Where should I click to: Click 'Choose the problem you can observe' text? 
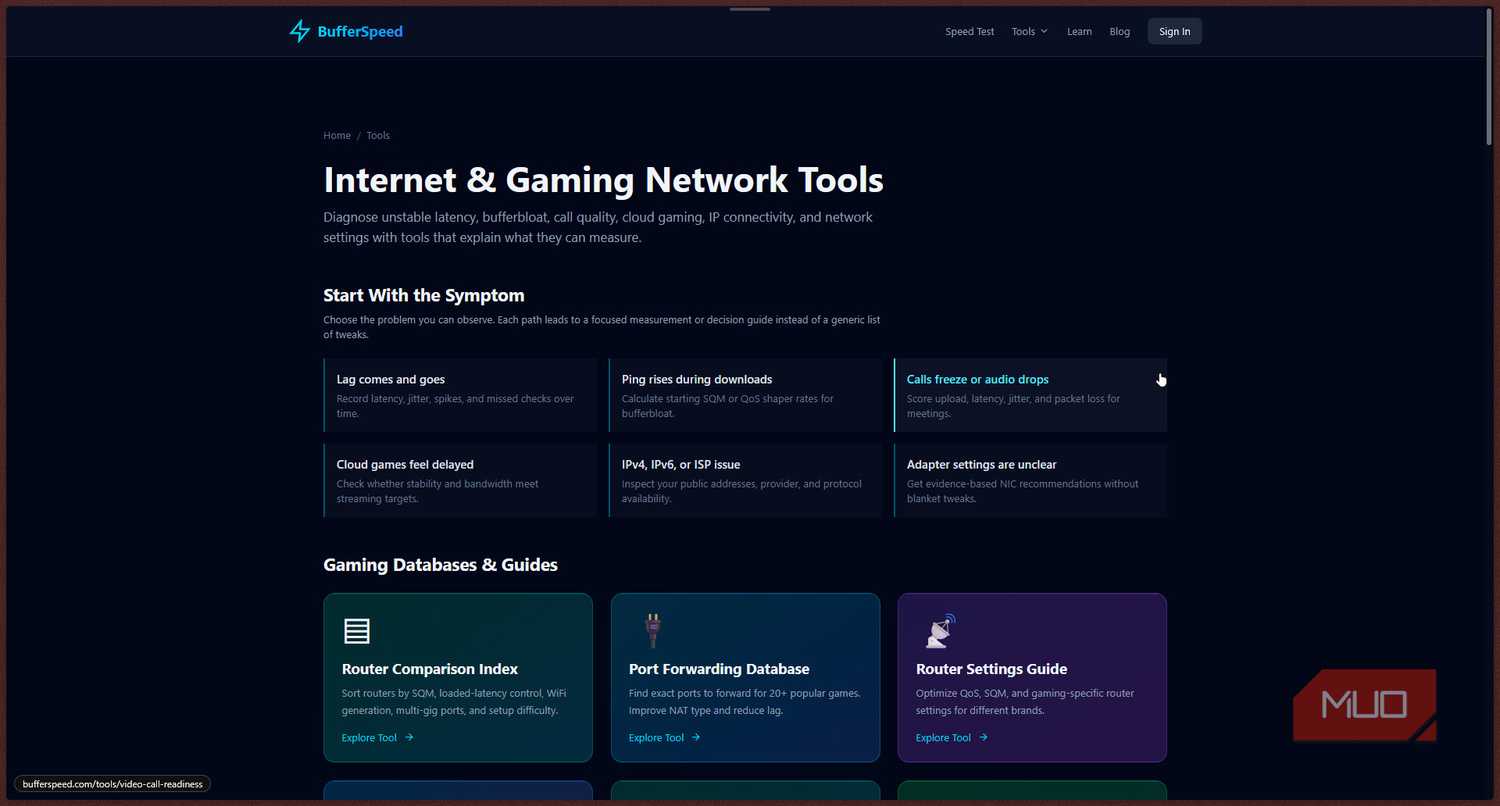(x=601, y=327)
